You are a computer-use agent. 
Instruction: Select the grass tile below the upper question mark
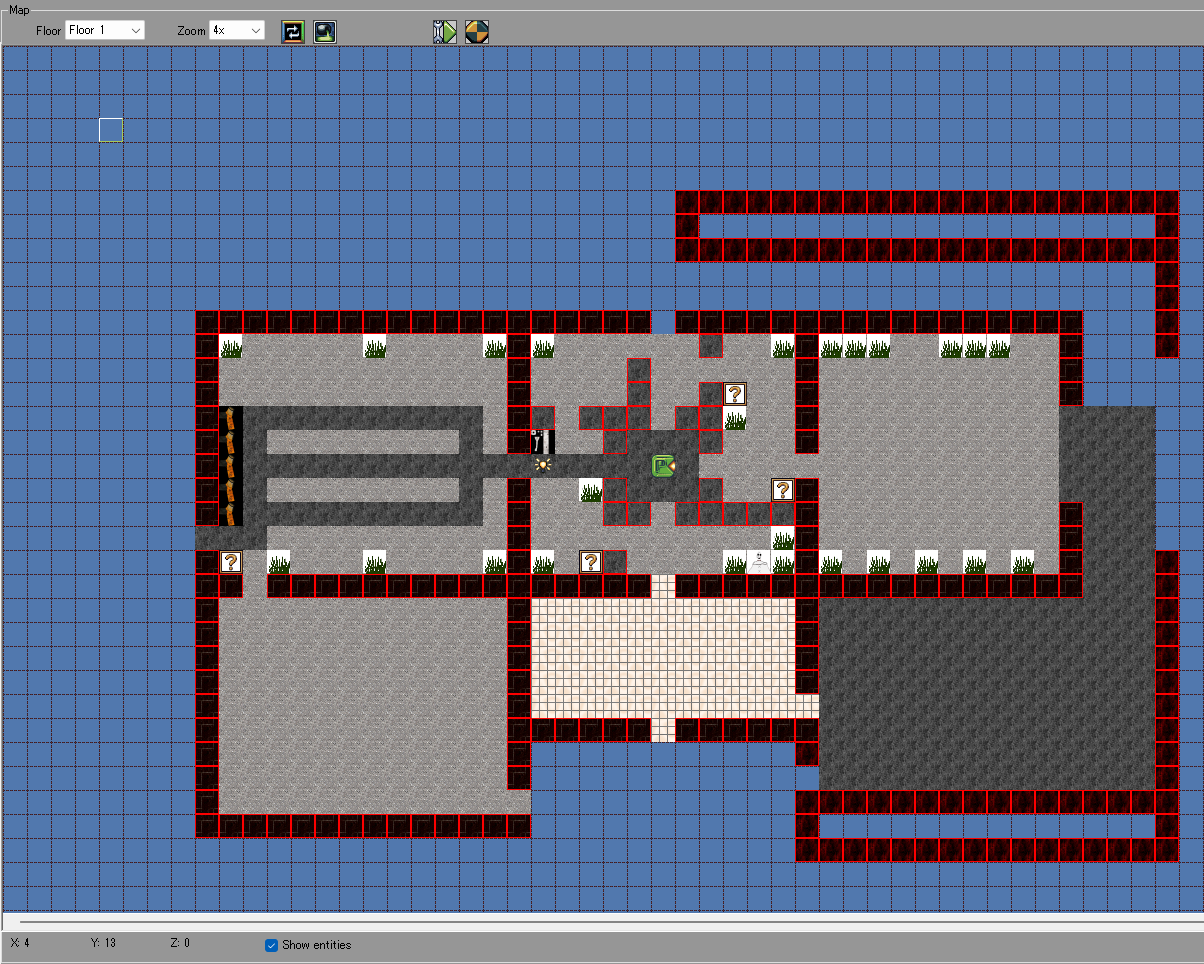tap(735, 418)
